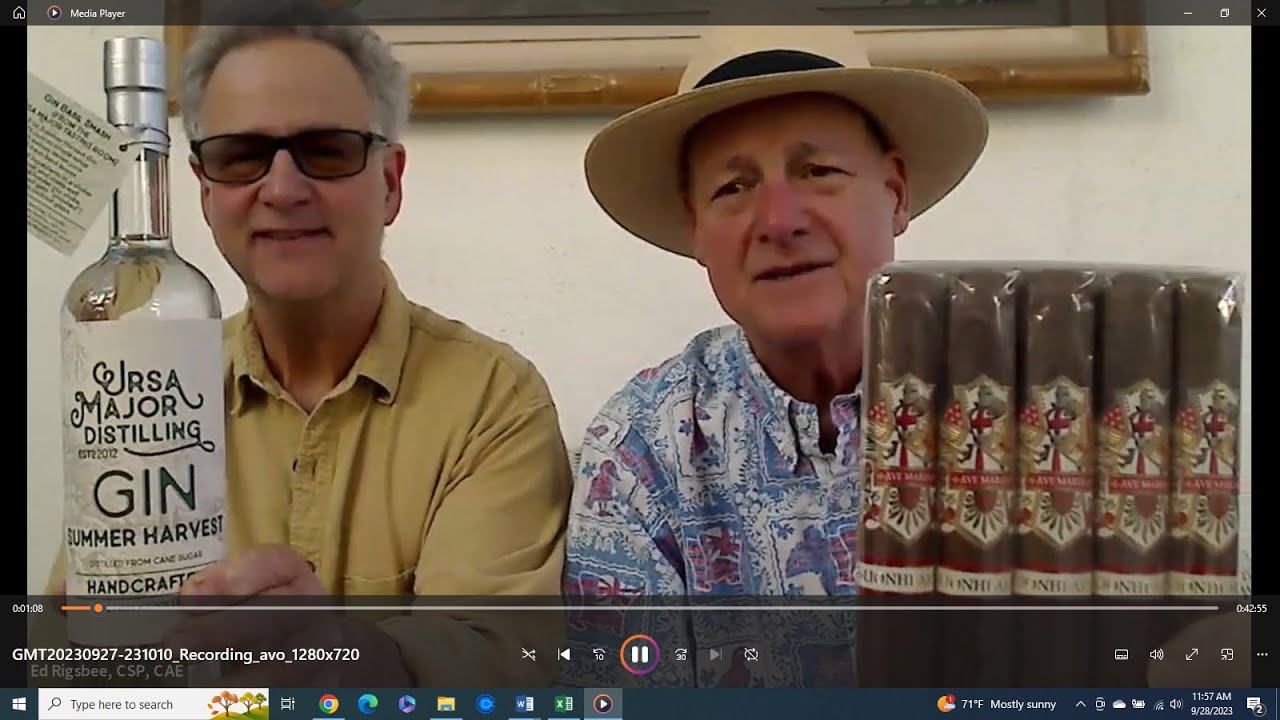Viewport: 1280px width, 720px height.
Task: Open the clock showing 11:57 AM
Action: coord(1211,704)
